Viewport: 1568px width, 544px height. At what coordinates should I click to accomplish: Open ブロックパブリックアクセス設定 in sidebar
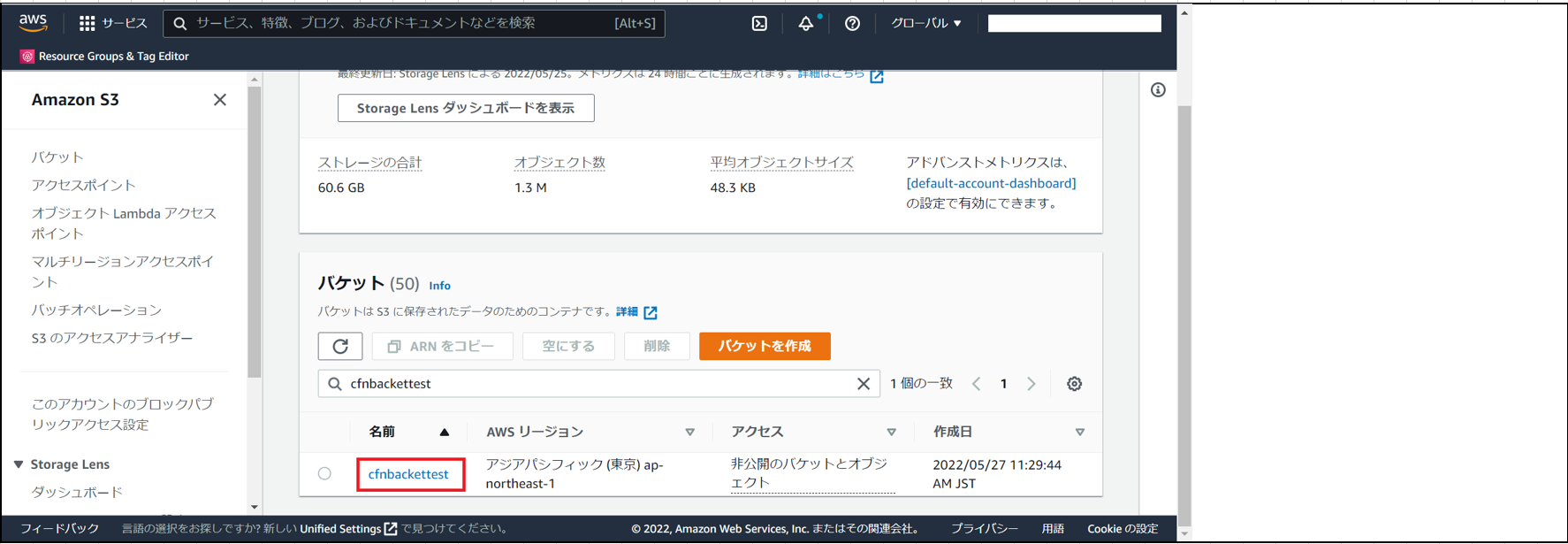tap(122, 414)
